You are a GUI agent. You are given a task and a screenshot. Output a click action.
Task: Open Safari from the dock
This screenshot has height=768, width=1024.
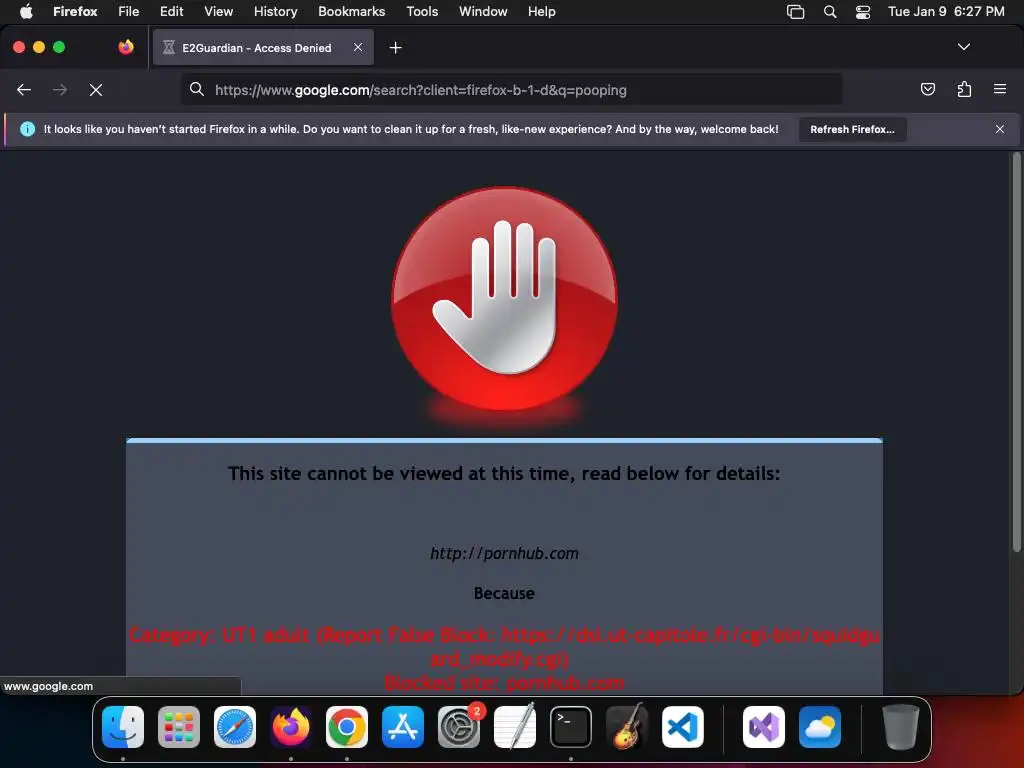(235, 727)
